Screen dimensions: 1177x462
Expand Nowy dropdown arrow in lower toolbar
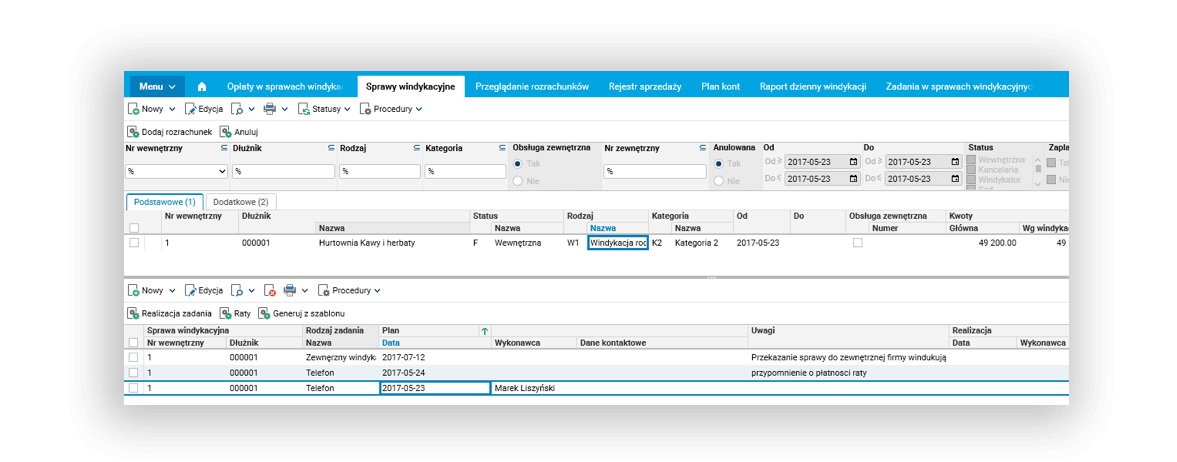pyautogui.click(x=173, y=291)
